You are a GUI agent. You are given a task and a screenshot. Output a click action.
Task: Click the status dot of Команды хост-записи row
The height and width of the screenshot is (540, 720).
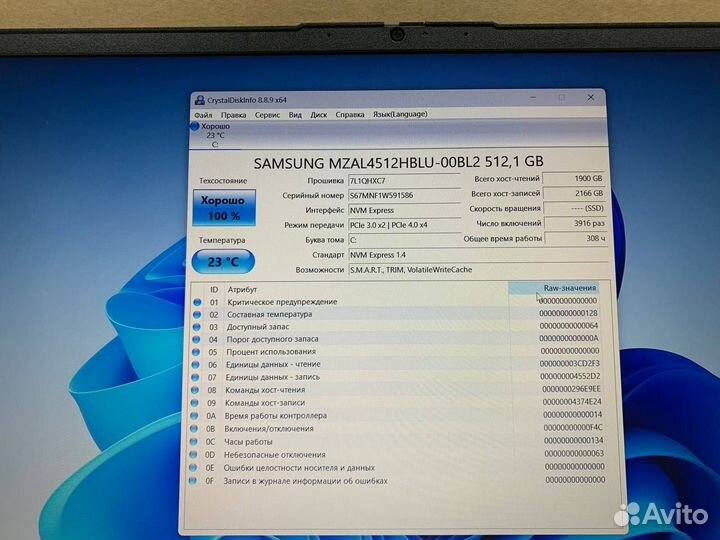tap(195, 403)
